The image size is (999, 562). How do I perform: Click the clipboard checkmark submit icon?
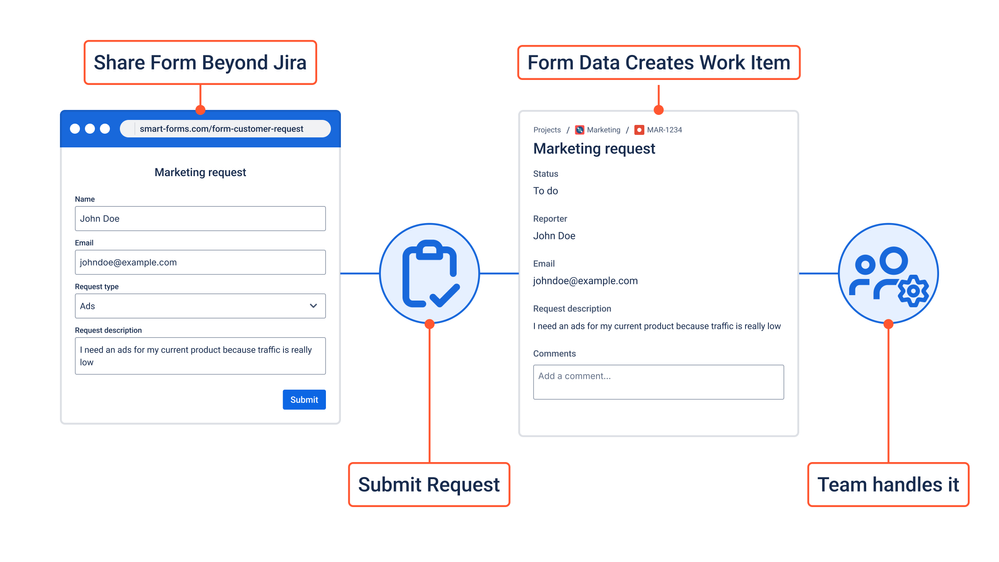429,273
